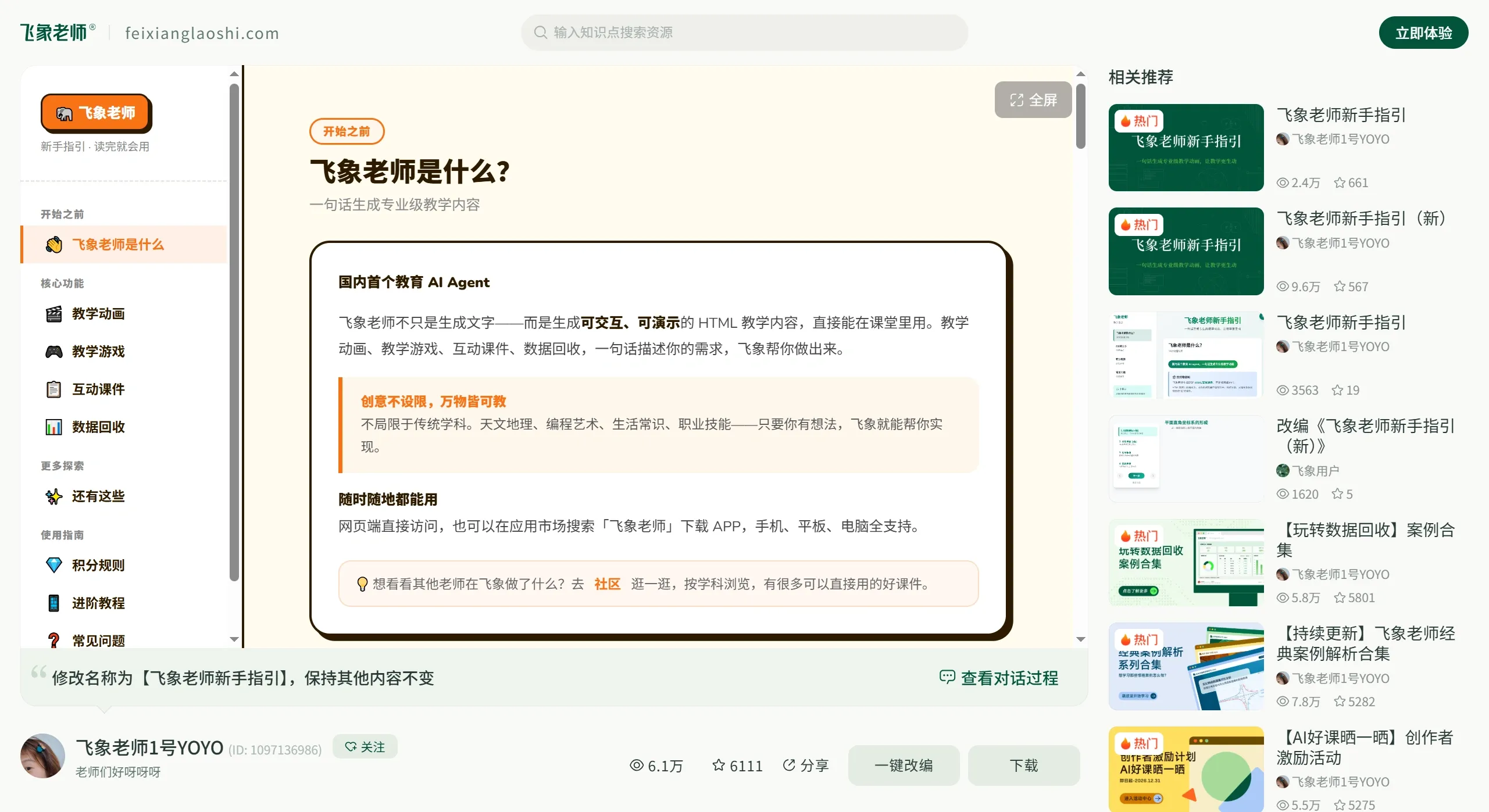Image resolution: width=1489 pixels, height=812 pixels.
Task: Click the lightbulb icon in the community tip
Action: coord(362,584)
